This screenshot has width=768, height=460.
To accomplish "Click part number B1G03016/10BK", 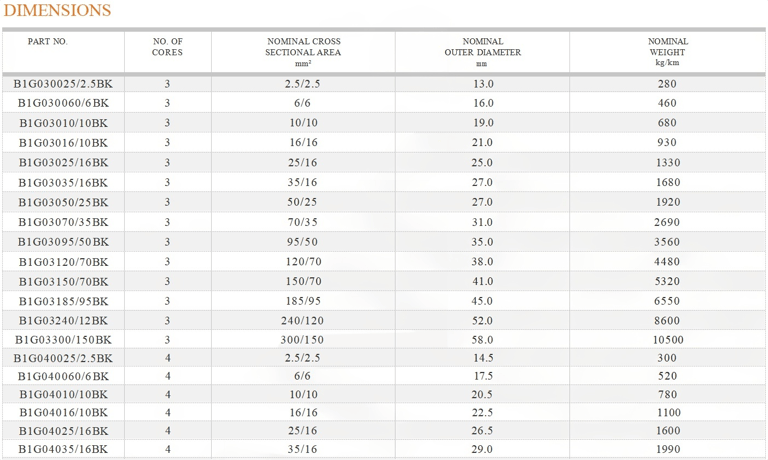I will click(63, 143).
